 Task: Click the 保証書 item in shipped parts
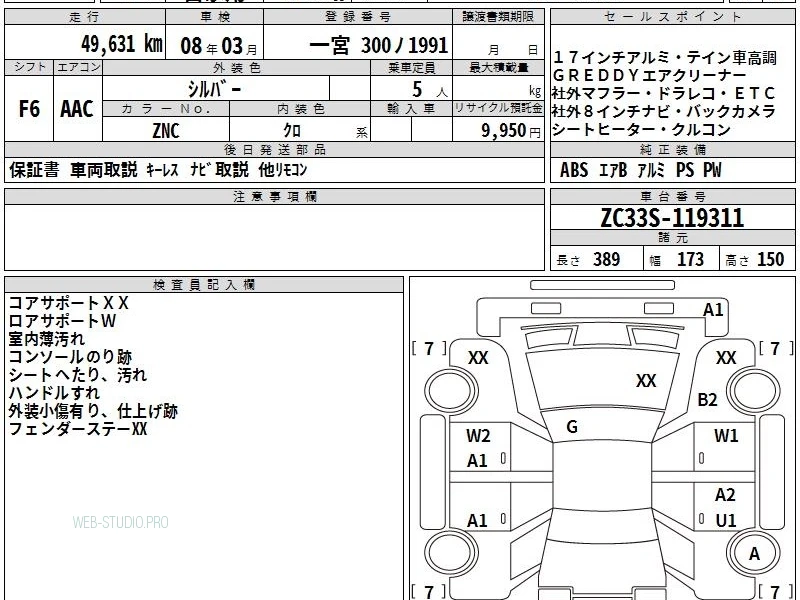(x=34, y=170)
